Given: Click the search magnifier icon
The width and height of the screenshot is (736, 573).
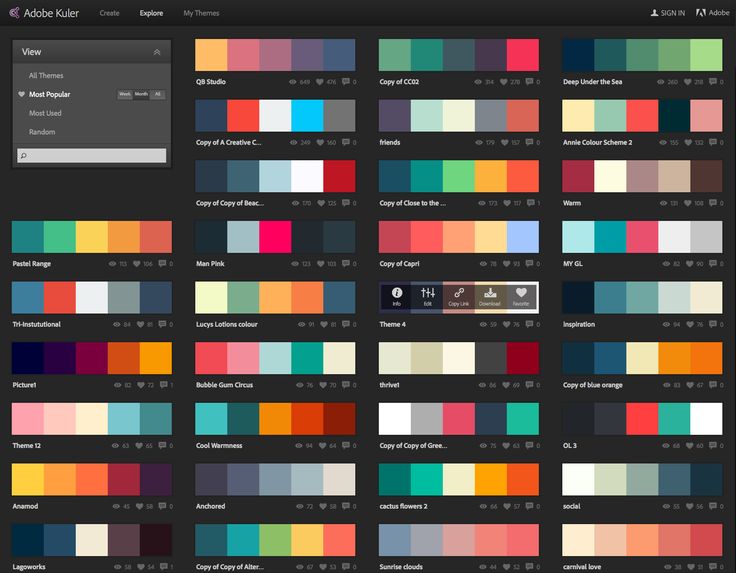Looking at the screenshot, I should click(x=23, y=155).
